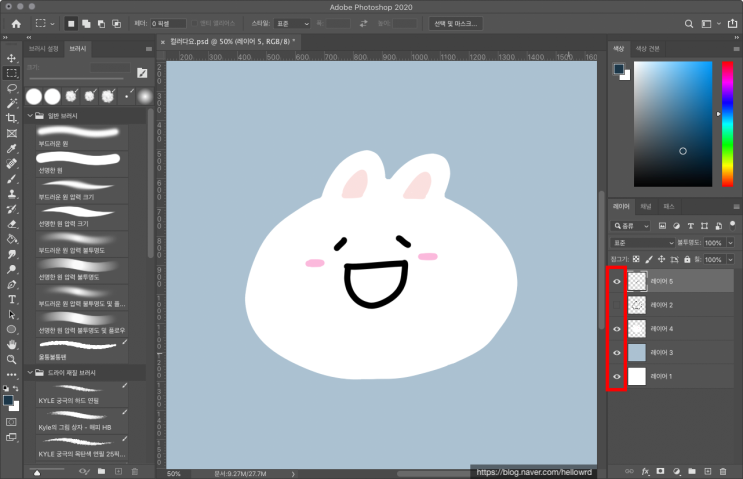This screenshot has width=743, height=479.
Task: Click the 선택 및 마스크 button
Action: (x=456, y=24)
